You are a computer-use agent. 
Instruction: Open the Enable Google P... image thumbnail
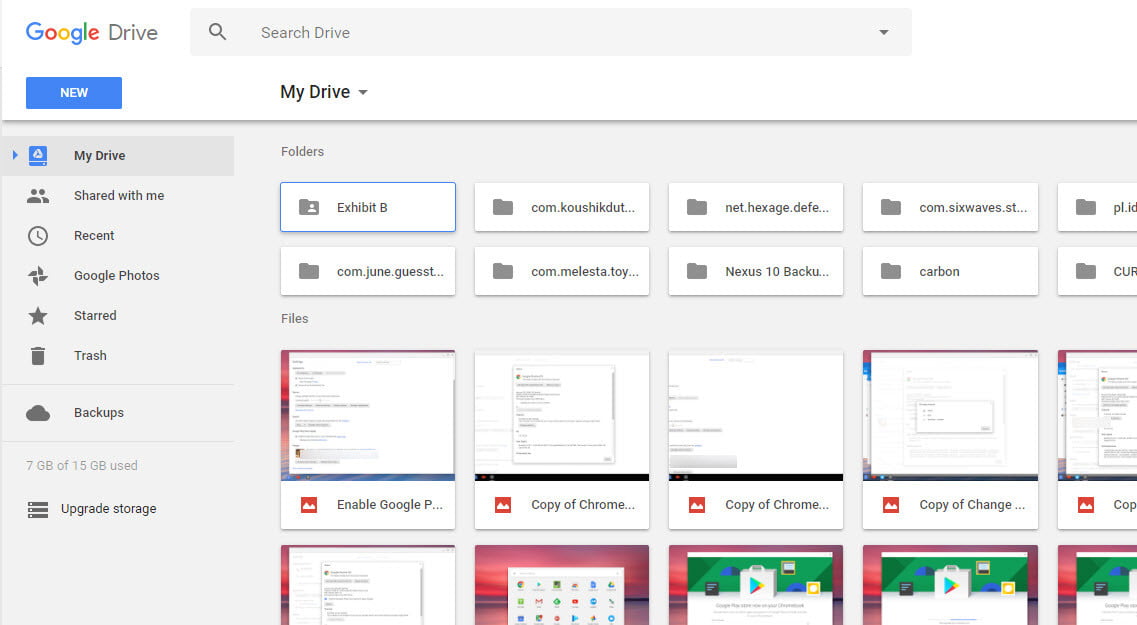367,415
